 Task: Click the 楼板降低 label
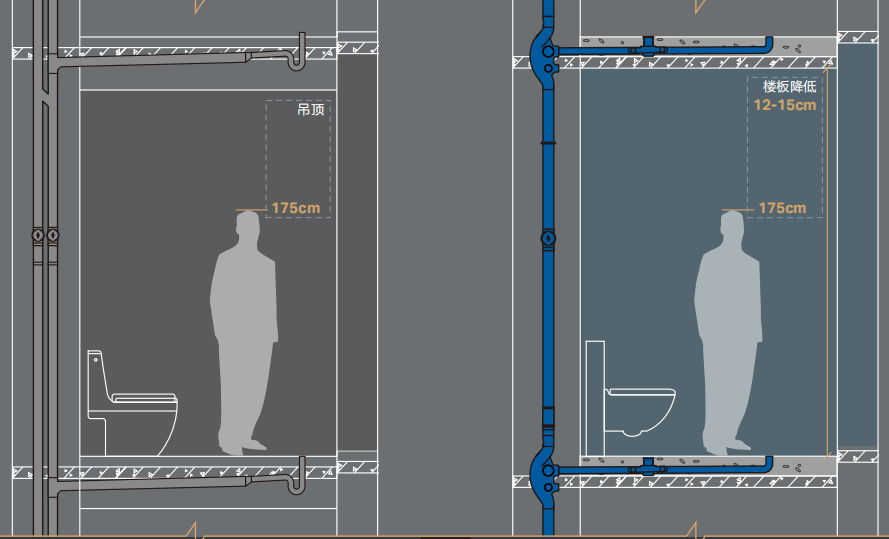789,87
